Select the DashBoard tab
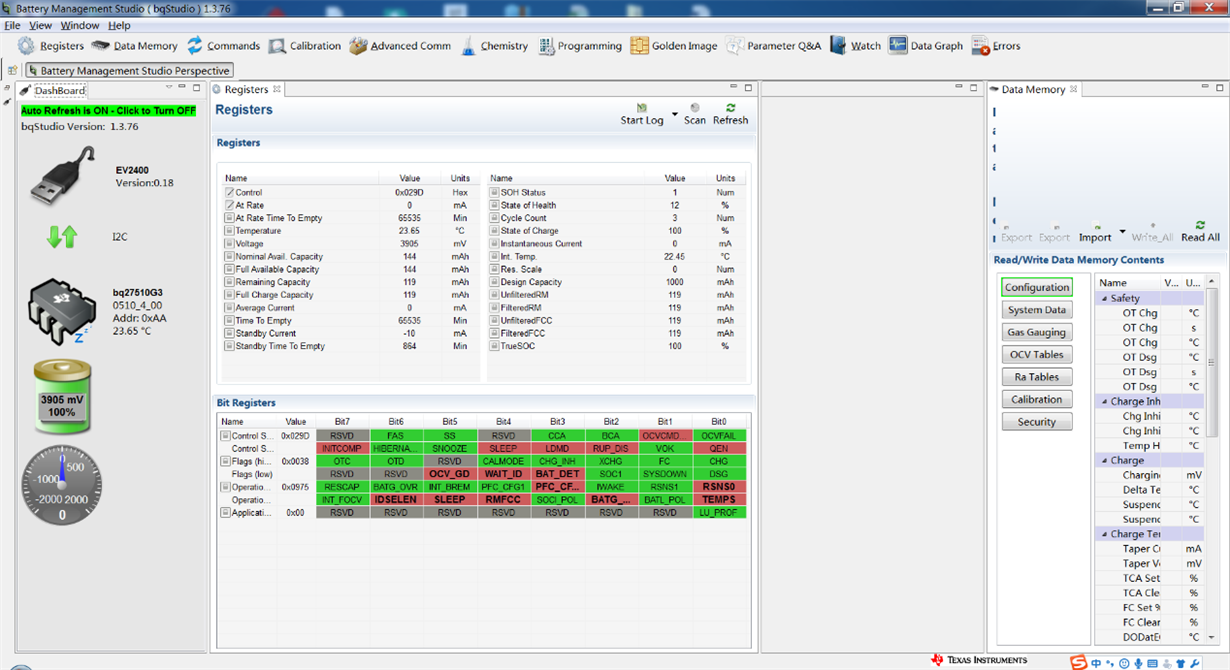Image resolution: width=1230 pixels, height=670 pixels. (x=53, y=90)
